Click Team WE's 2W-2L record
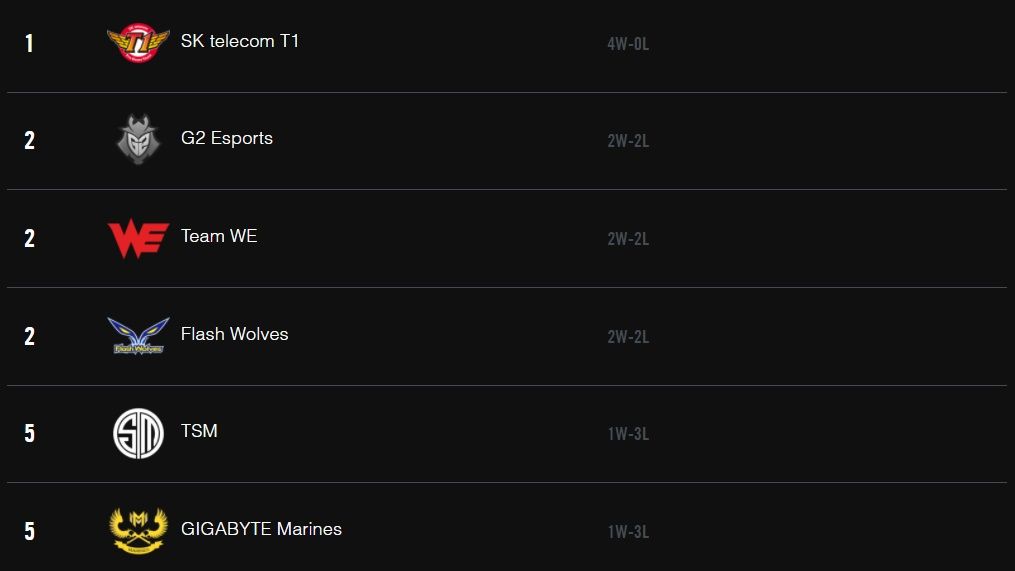The height and width of the screenshot is (571, 1015). coord(628,239)
